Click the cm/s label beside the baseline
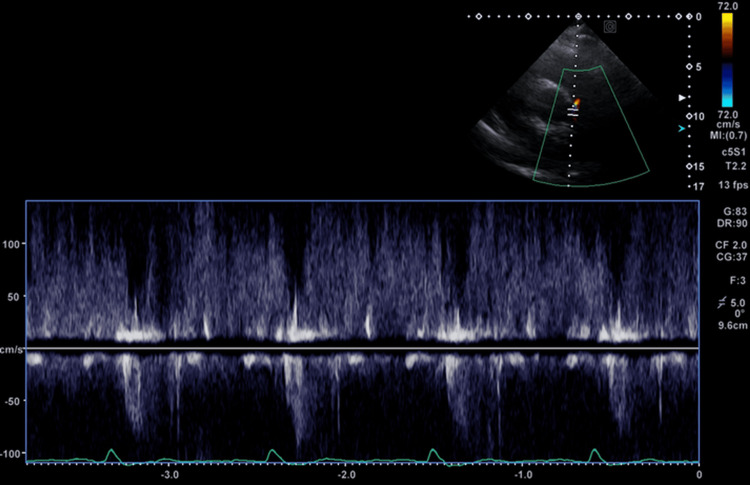This screenshot has width=750, height=485. (x=11, y=350)
